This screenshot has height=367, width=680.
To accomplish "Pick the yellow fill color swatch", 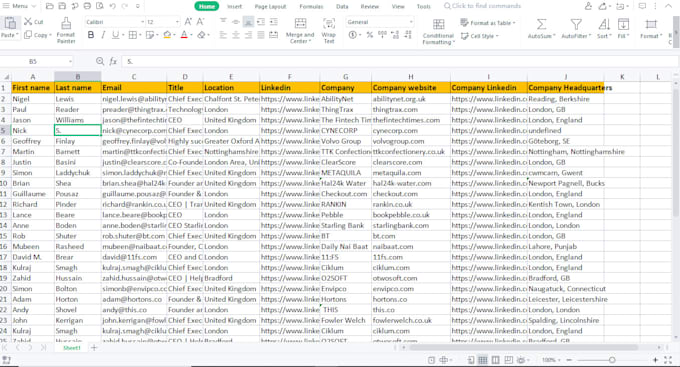I will click(167, 35).
